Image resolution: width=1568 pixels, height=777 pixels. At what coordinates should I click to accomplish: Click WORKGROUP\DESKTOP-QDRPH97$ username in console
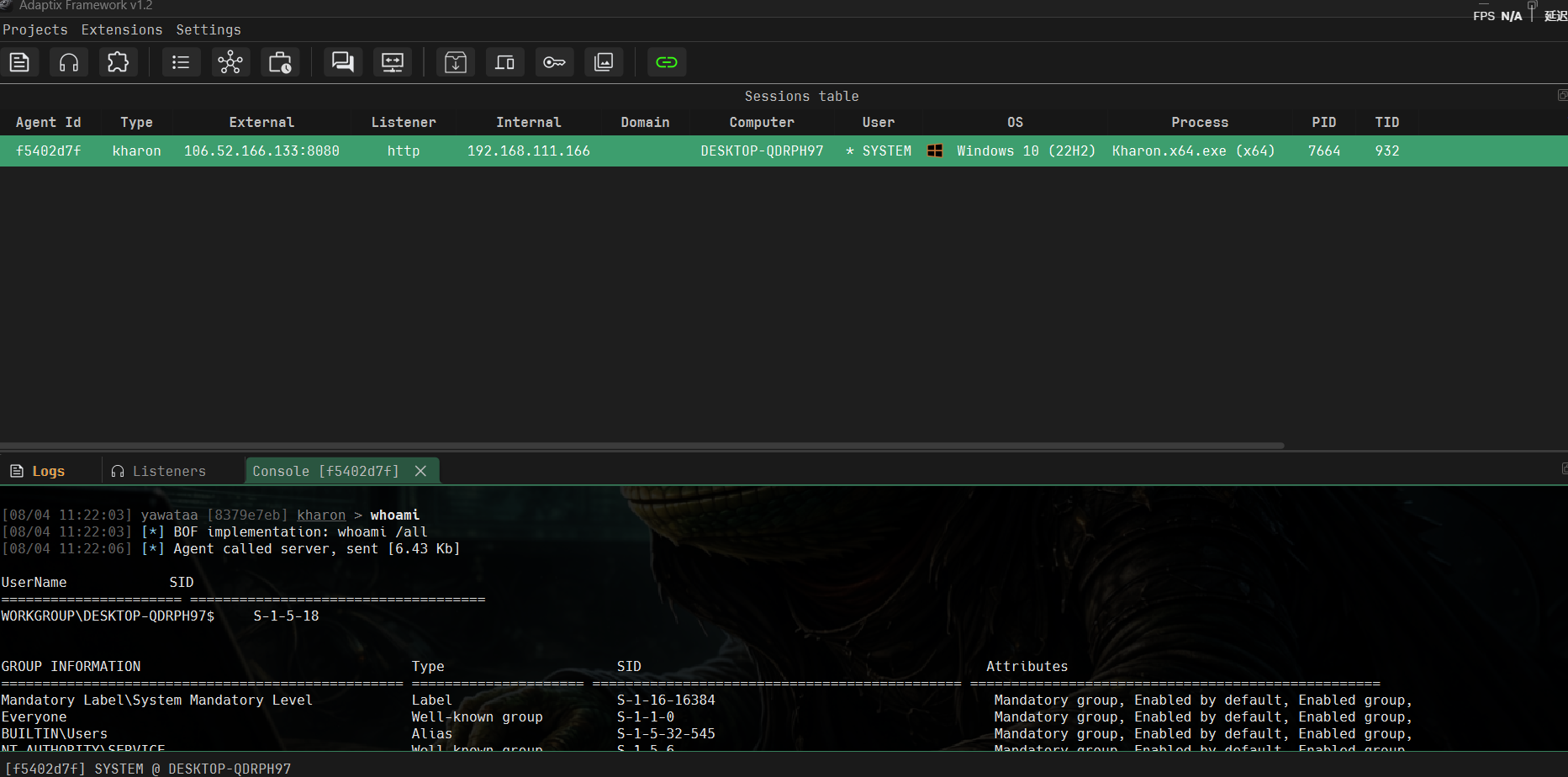click(x=108, y=616)
